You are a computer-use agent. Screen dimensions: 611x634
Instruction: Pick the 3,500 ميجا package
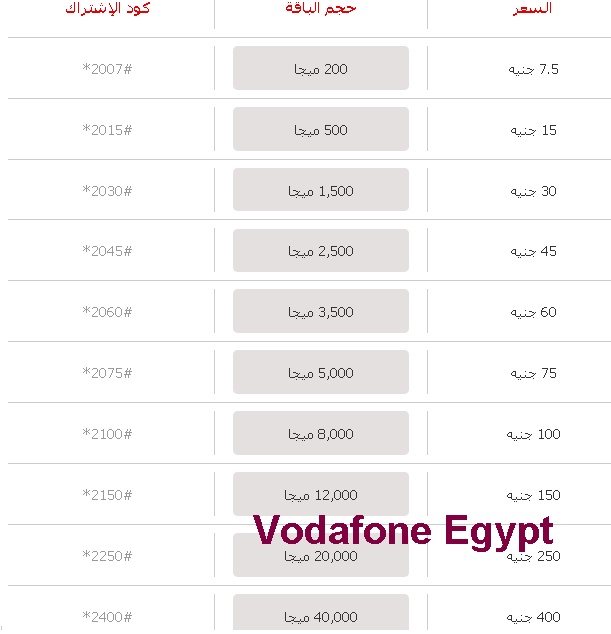321,311
